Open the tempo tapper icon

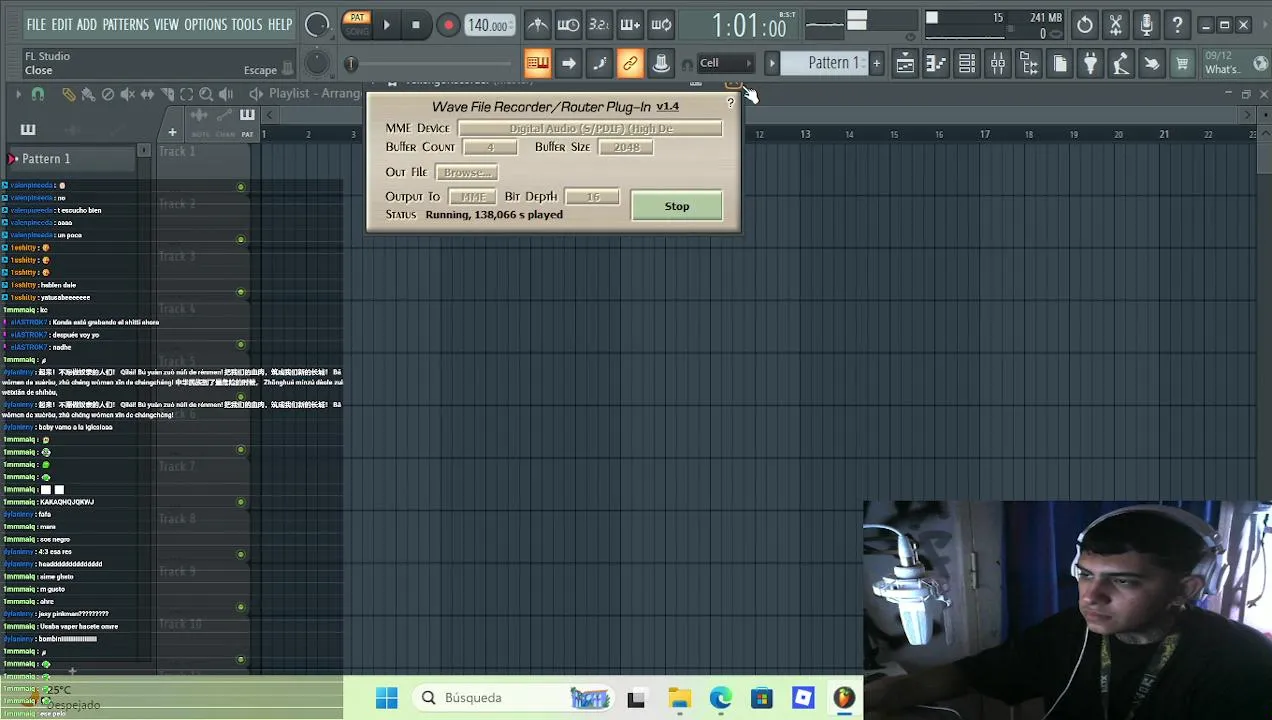1121,64
